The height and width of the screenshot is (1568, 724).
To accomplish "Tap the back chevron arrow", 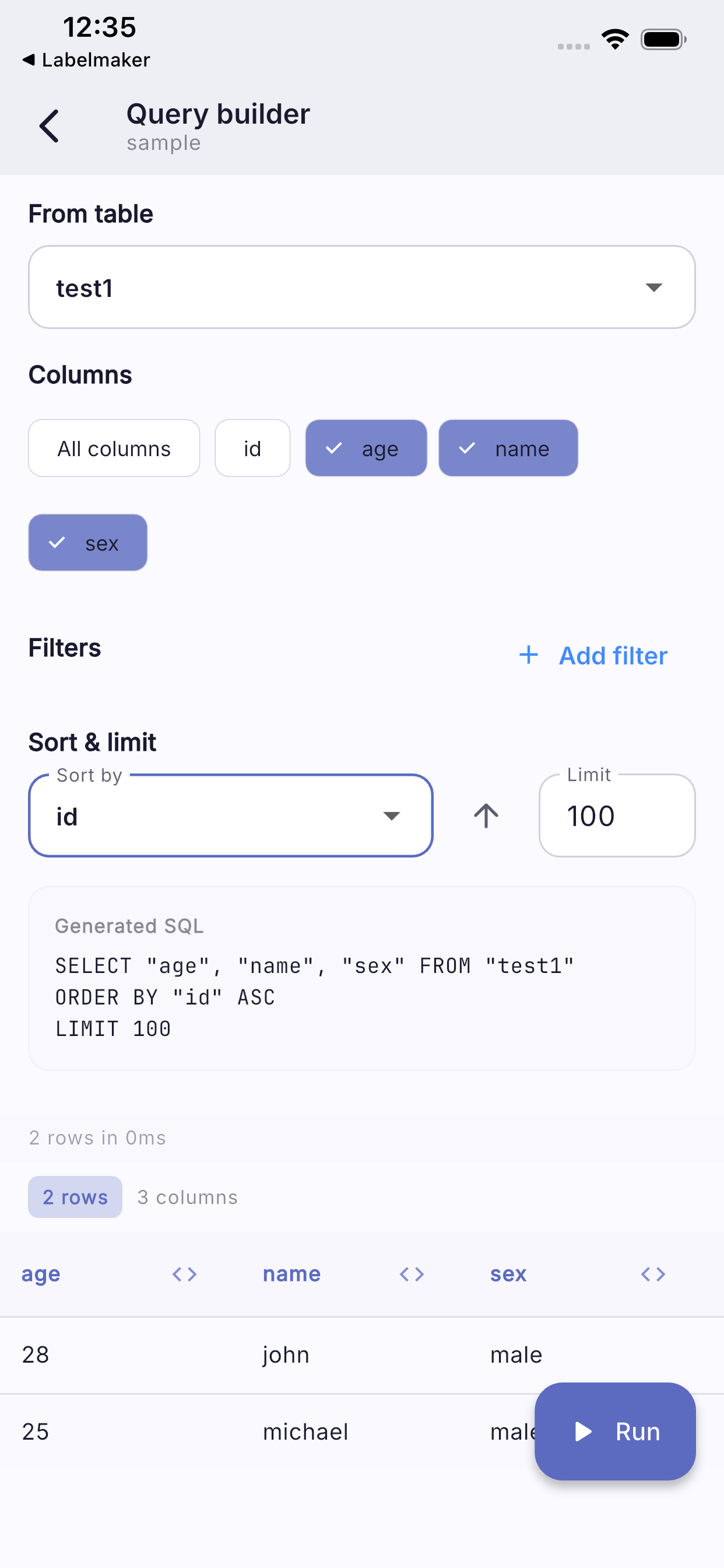I will tap(50, 126).
